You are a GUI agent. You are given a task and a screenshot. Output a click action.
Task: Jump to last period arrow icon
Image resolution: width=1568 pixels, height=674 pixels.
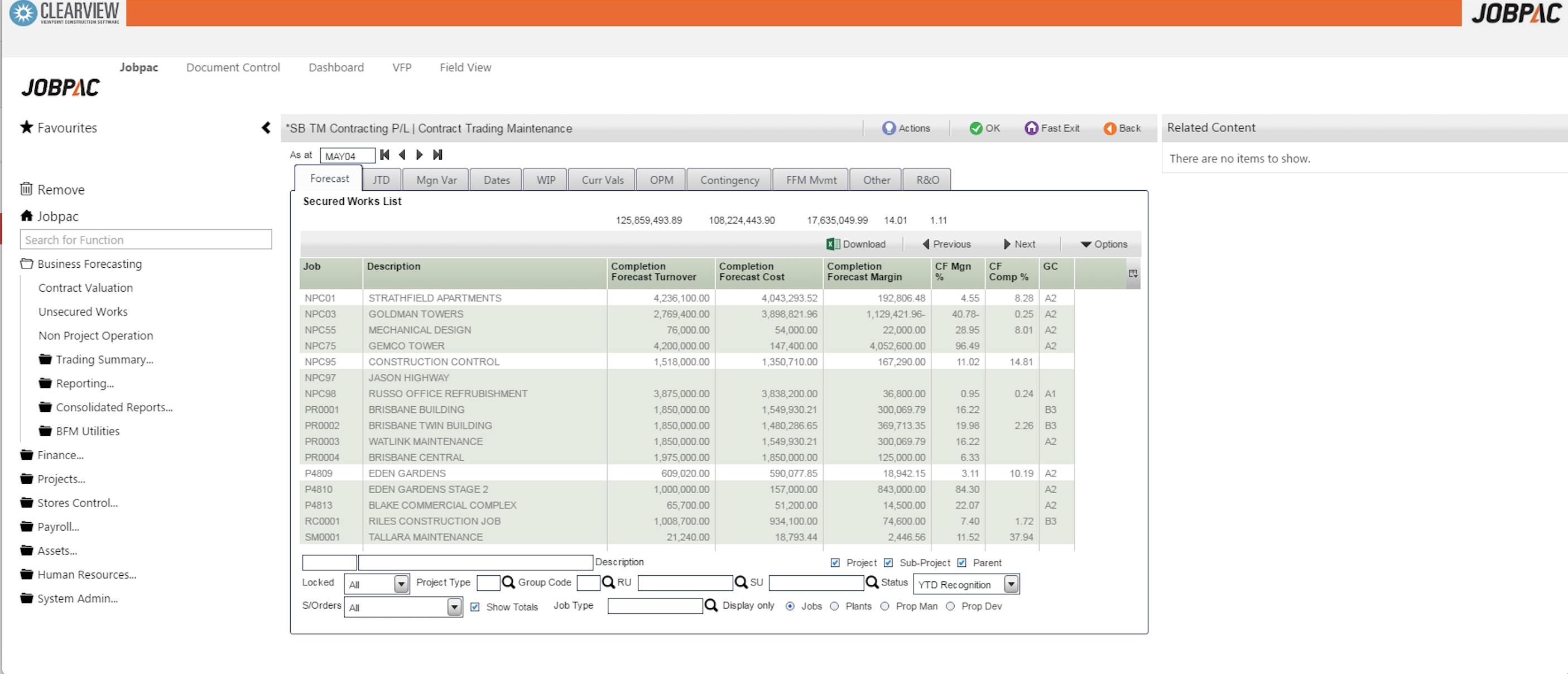click(x=437, y=155)
